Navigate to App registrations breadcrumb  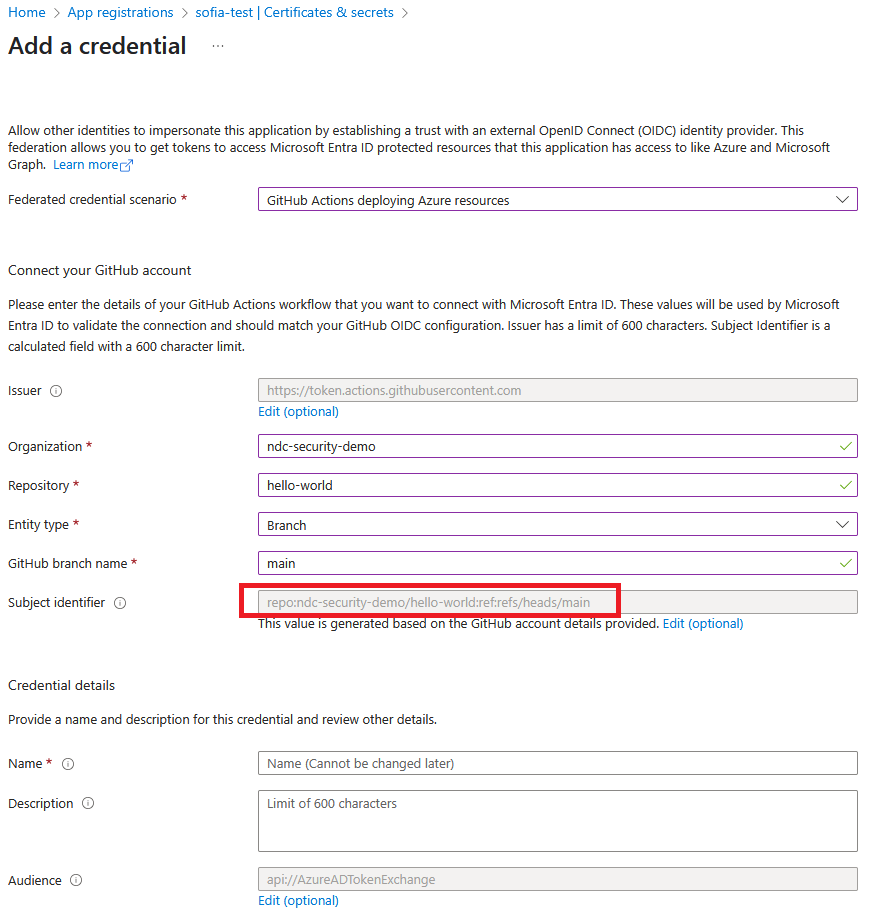pos(120,12)
